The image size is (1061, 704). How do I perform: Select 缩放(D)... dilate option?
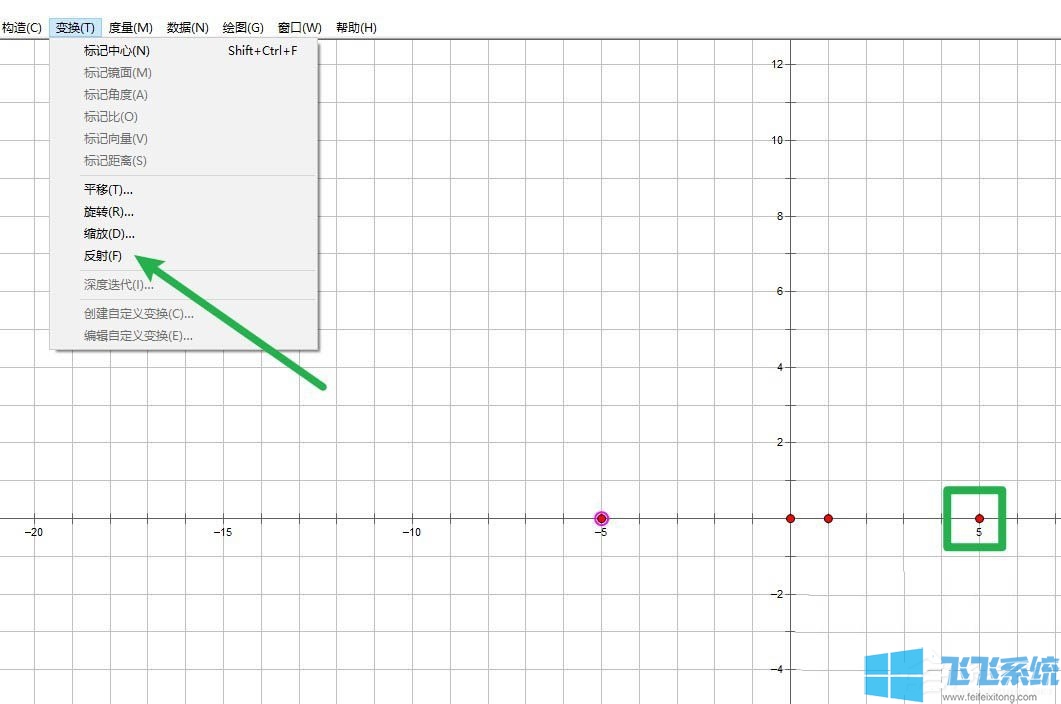point(108,234)
